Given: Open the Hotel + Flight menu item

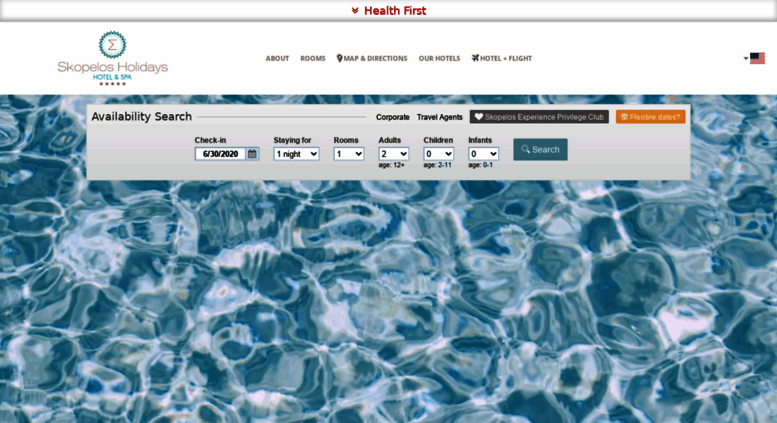Looking at the screenshot, I should click(501, 58).
